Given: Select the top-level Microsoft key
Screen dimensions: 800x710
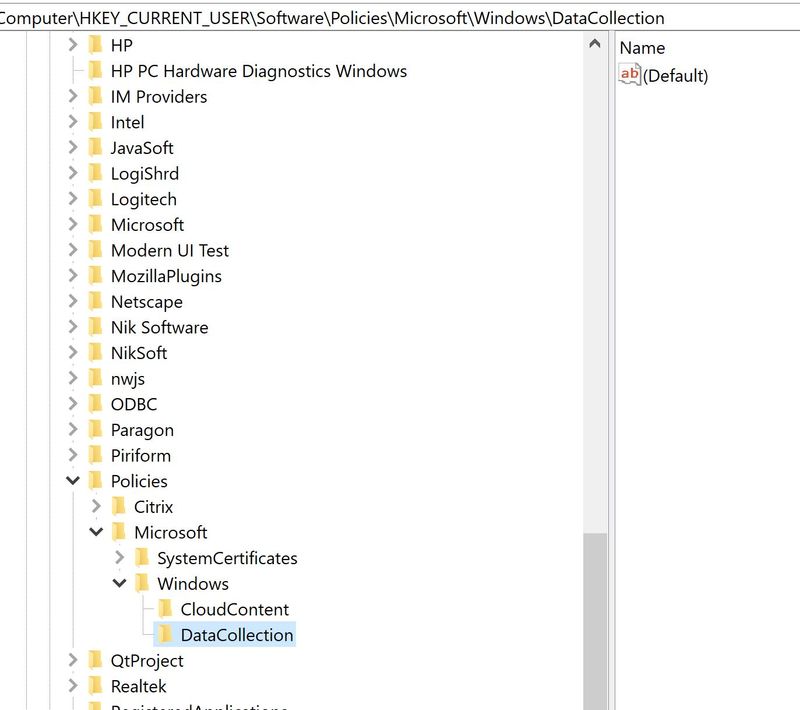Looking at the screenshot, I should (x=147, y=224).
